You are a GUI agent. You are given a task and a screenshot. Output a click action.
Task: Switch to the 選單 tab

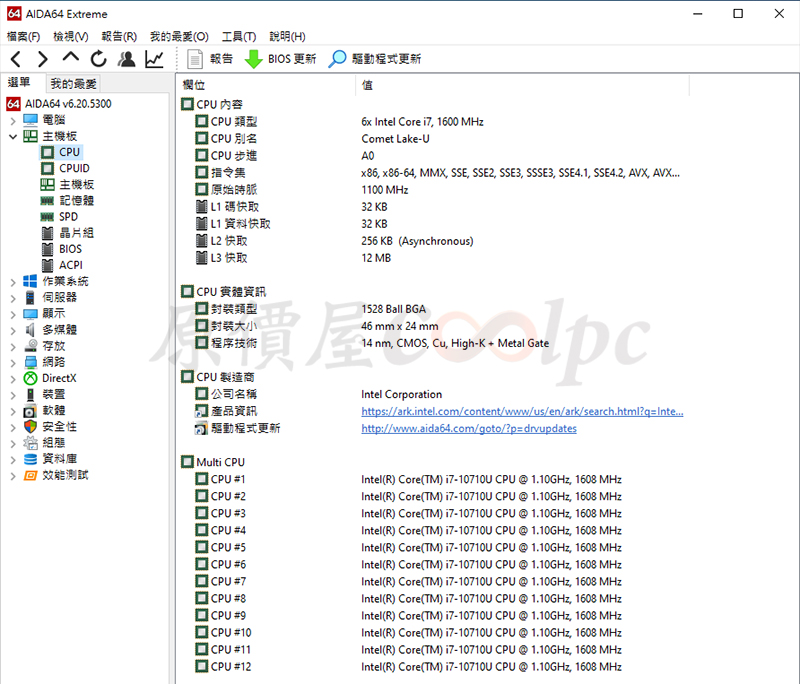point(19,83)
